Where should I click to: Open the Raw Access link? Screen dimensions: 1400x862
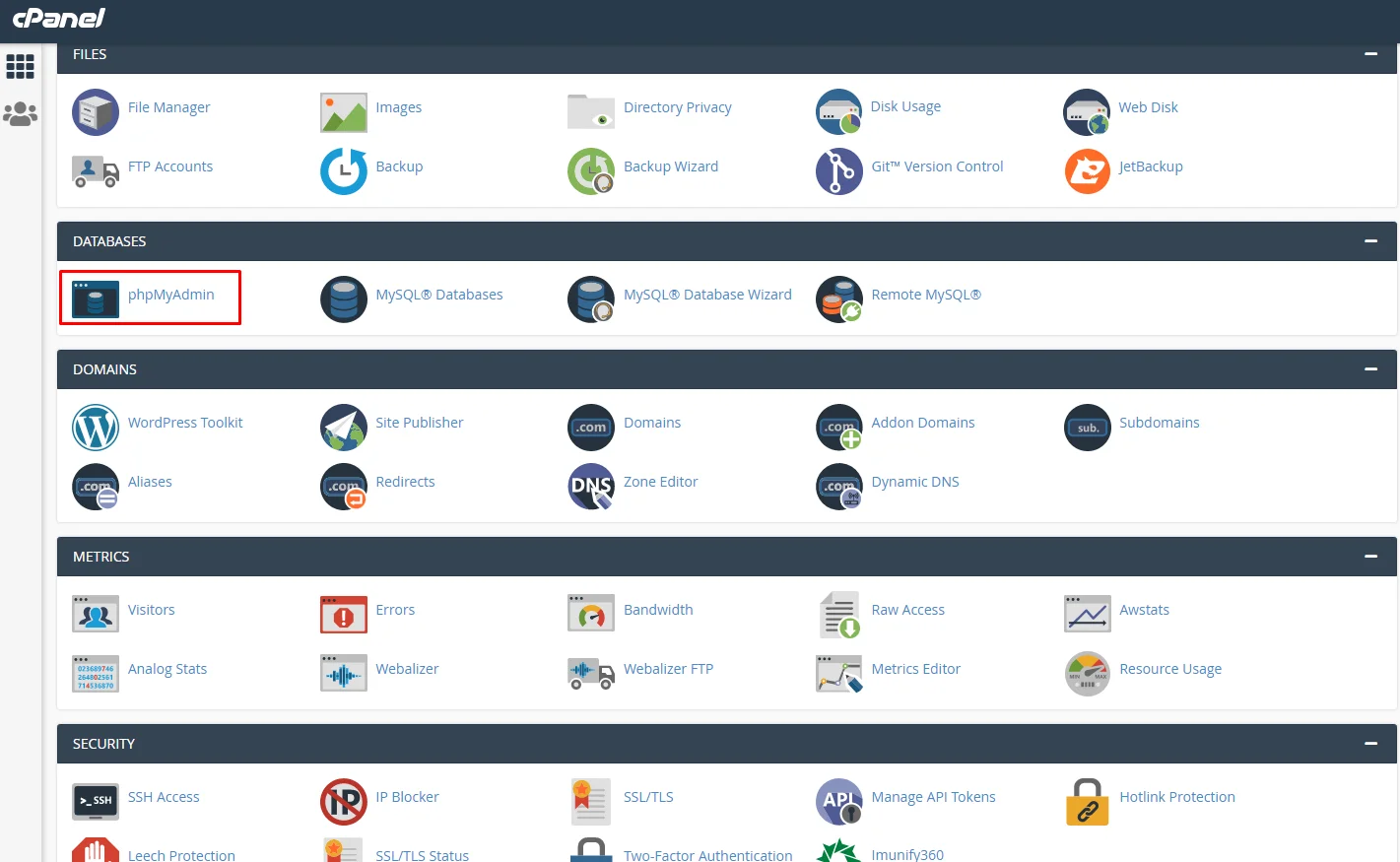coord(907,610)
